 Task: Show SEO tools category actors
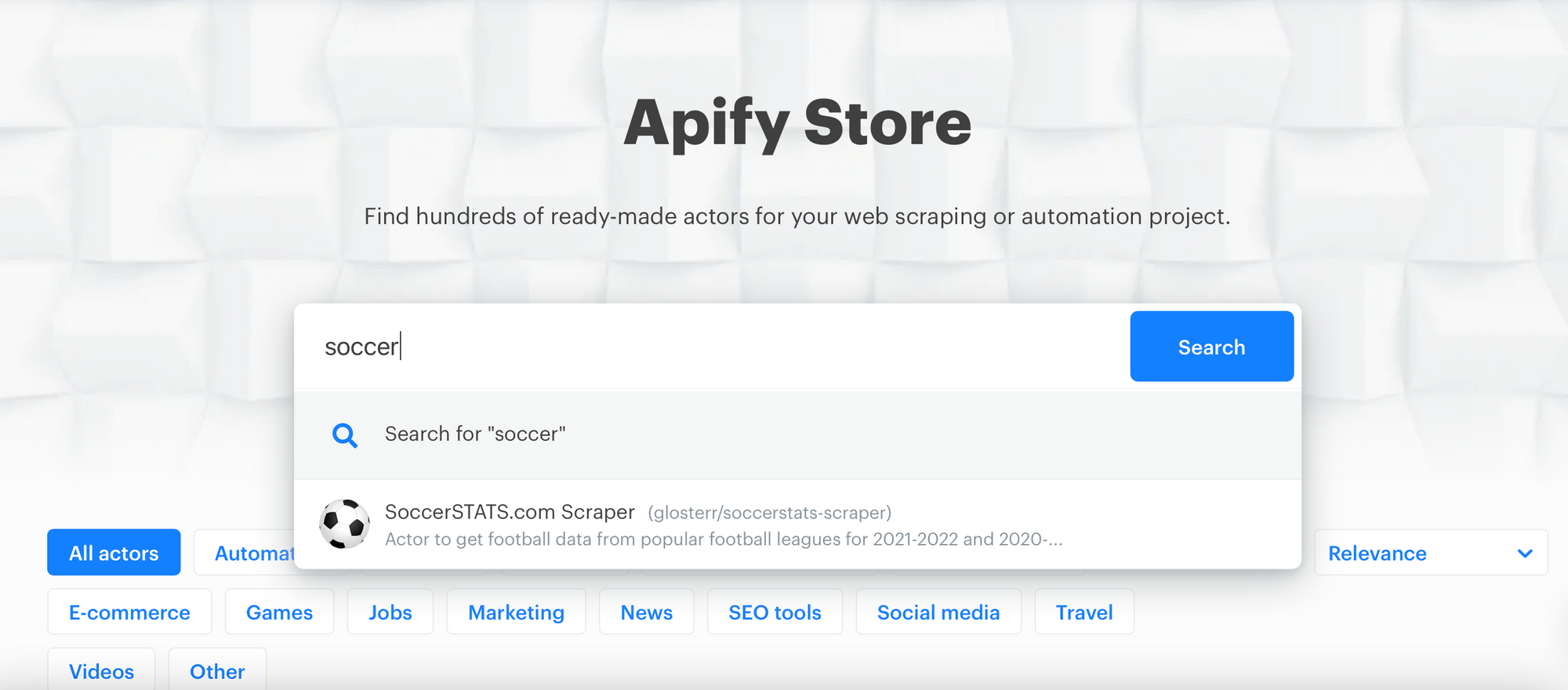click(x=775, y=612)
